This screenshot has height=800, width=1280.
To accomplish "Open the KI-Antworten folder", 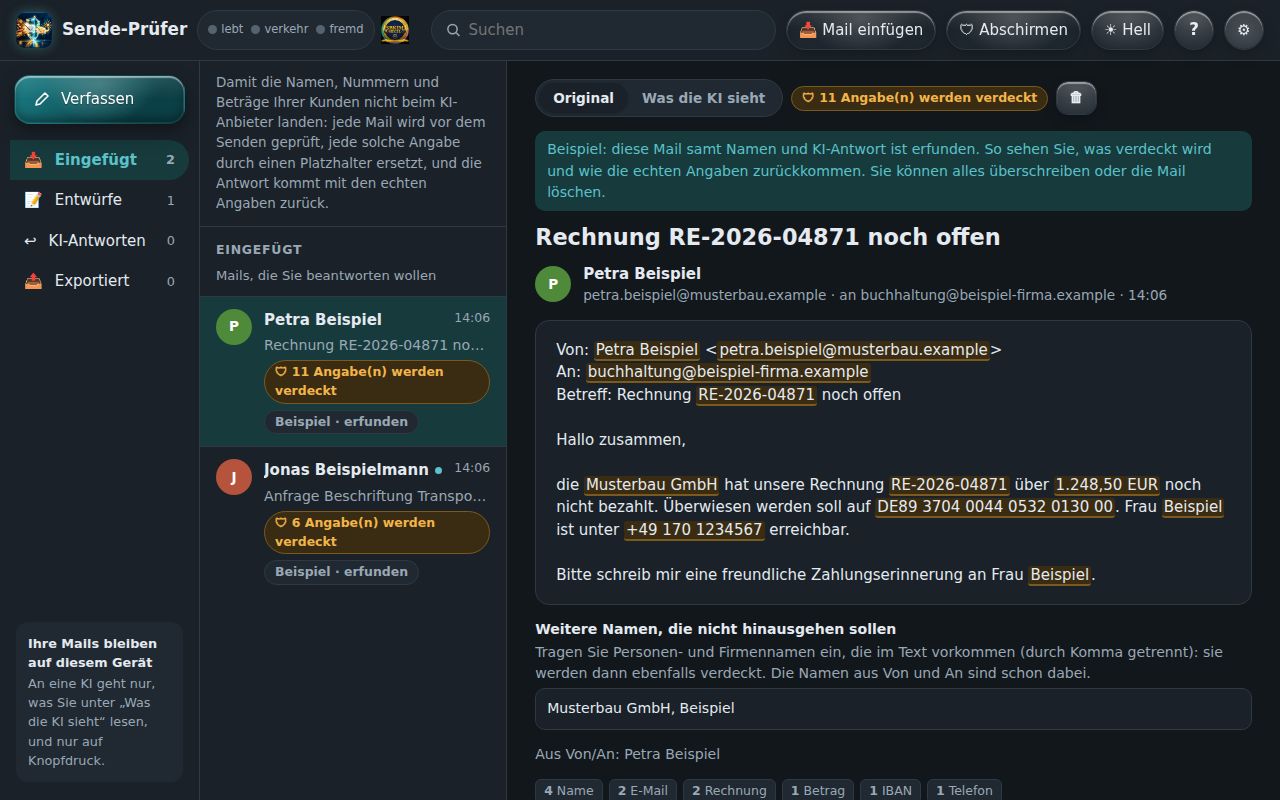I will [99, 241].
